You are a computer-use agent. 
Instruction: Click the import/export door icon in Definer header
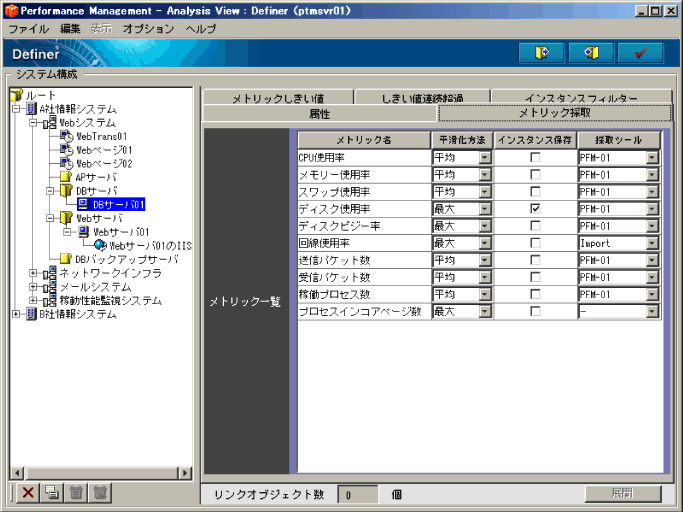(541, 53)
